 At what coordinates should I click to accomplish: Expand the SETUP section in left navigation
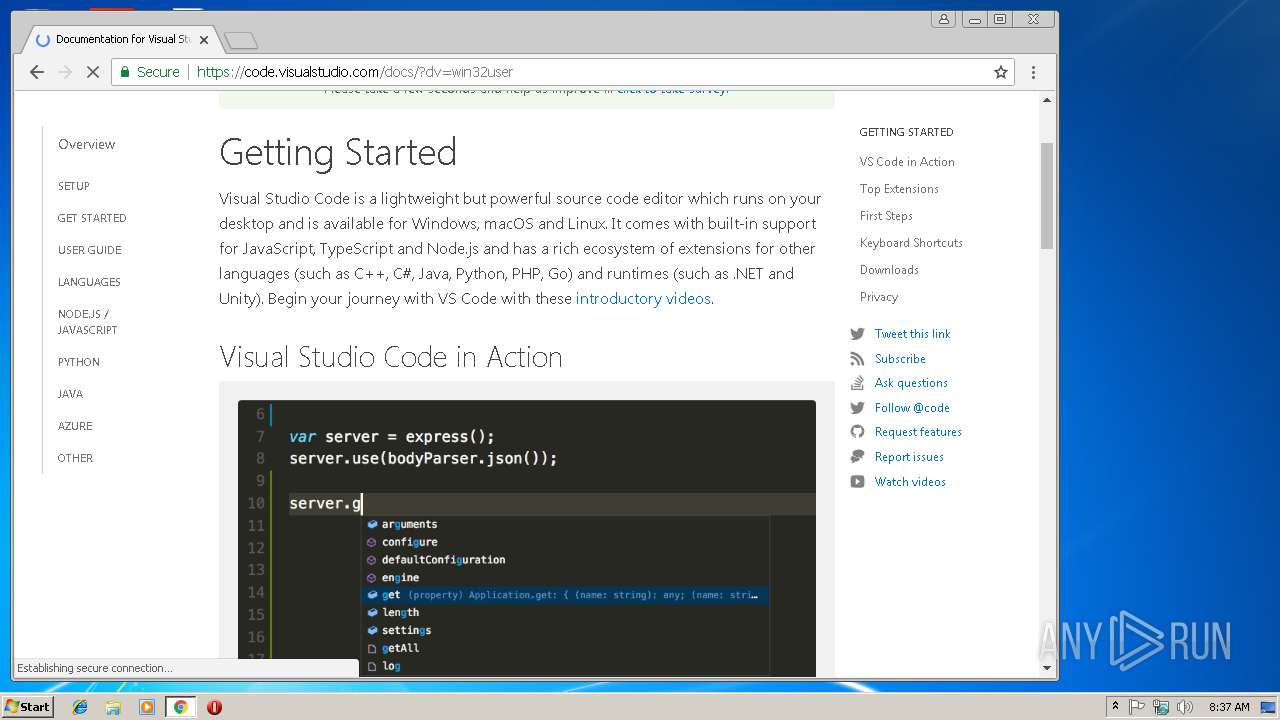coord(74,186)
